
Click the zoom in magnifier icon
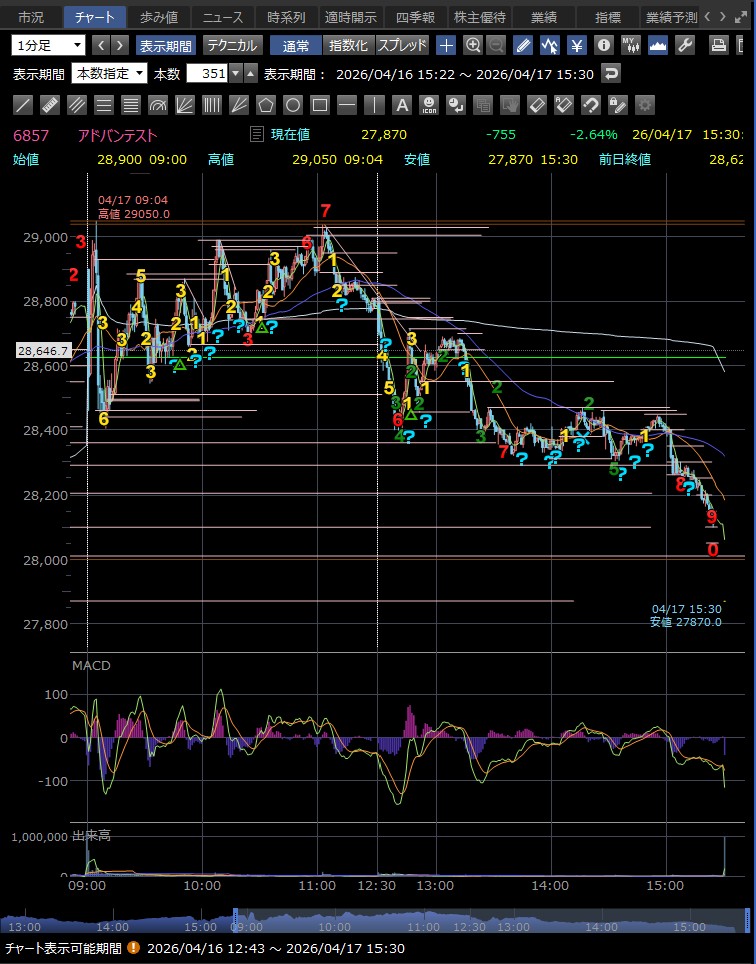click(472, 45)
